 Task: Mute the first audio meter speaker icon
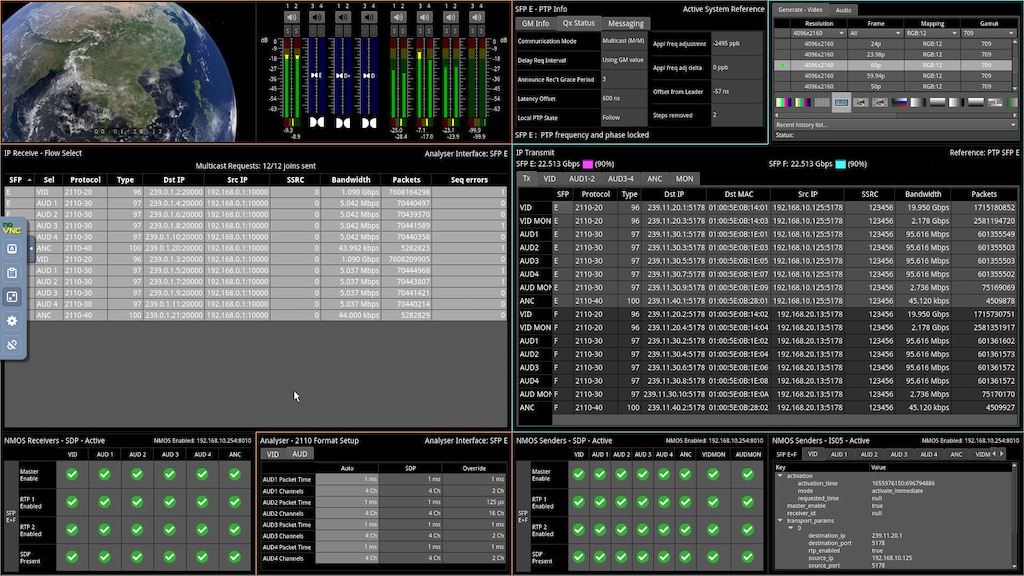tap(291, 18)
